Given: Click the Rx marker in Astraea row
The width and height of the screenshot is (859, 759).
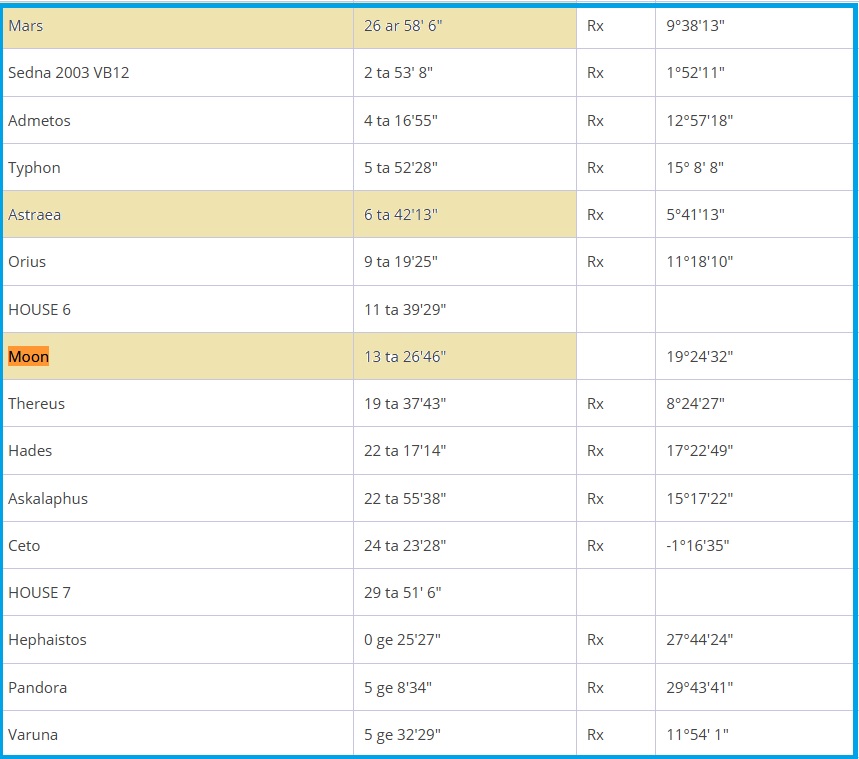Looking at the screenshot, I should [595, 215].
